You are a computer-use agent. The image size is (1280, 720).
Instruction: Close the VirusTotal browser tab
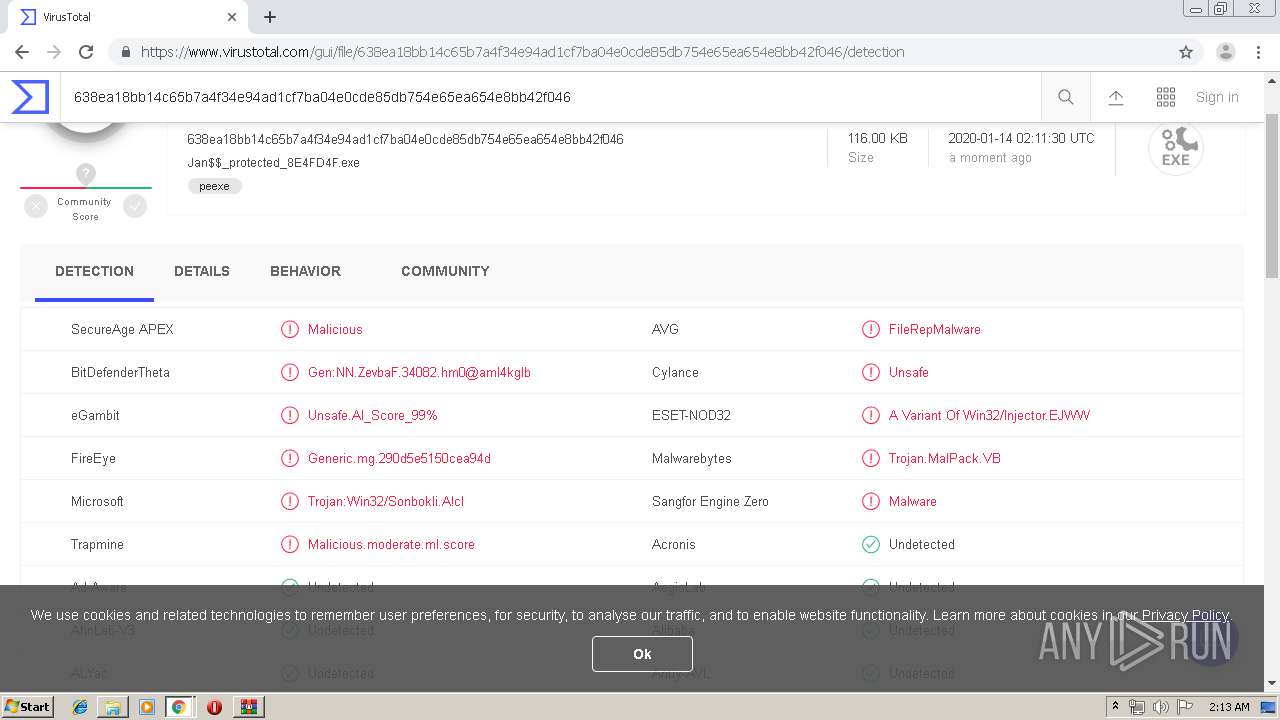click(232, 17)
